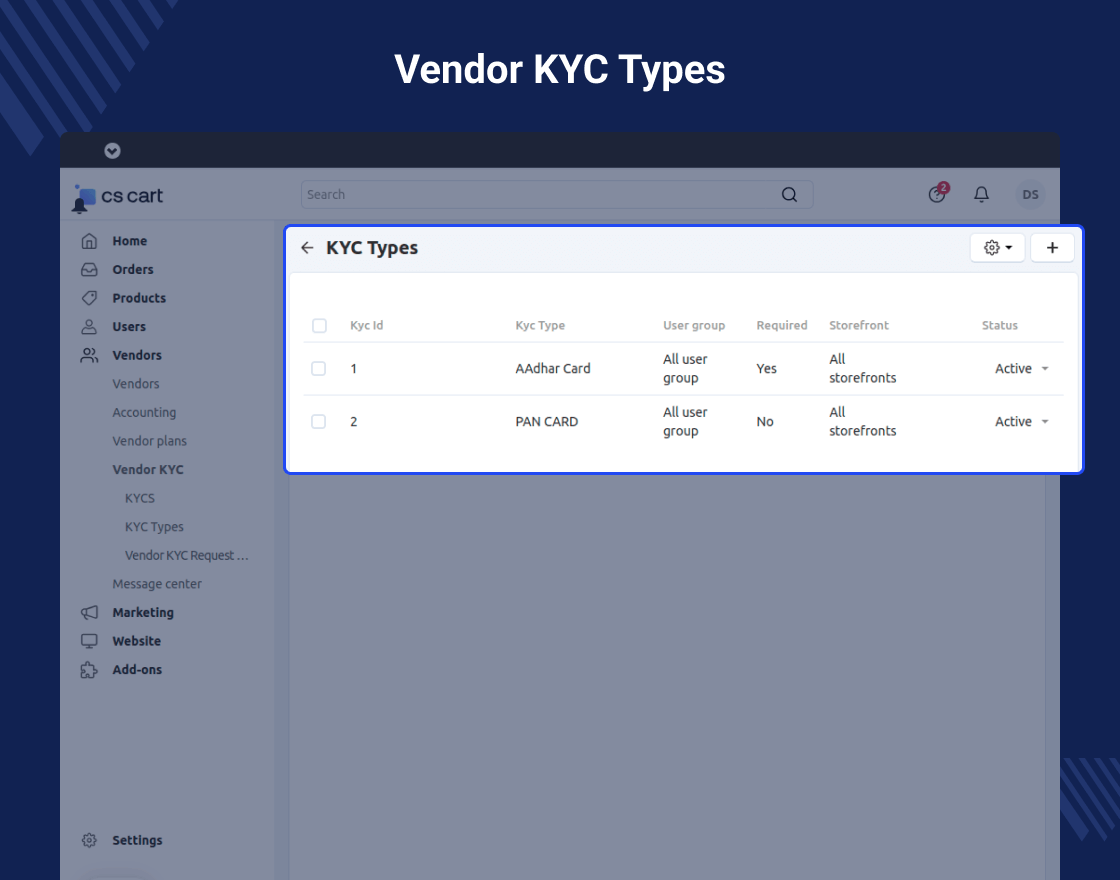Click the User group column header

[694, 325]
